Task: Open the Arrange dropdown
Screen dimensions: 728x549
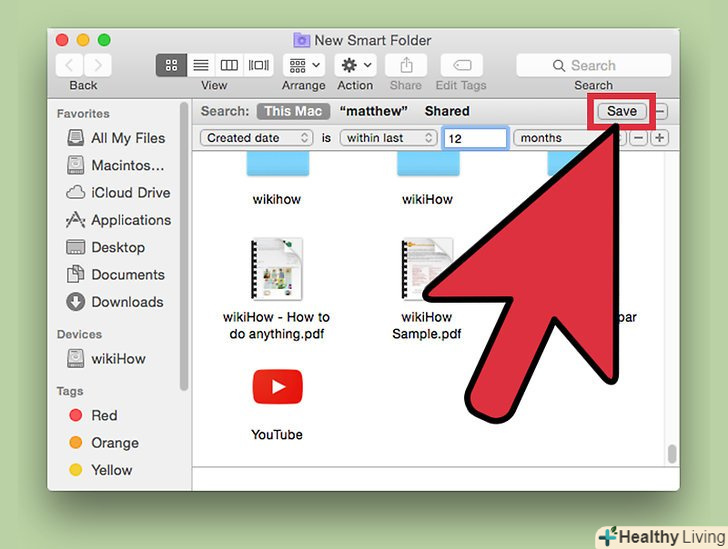Action: point(304,65)
